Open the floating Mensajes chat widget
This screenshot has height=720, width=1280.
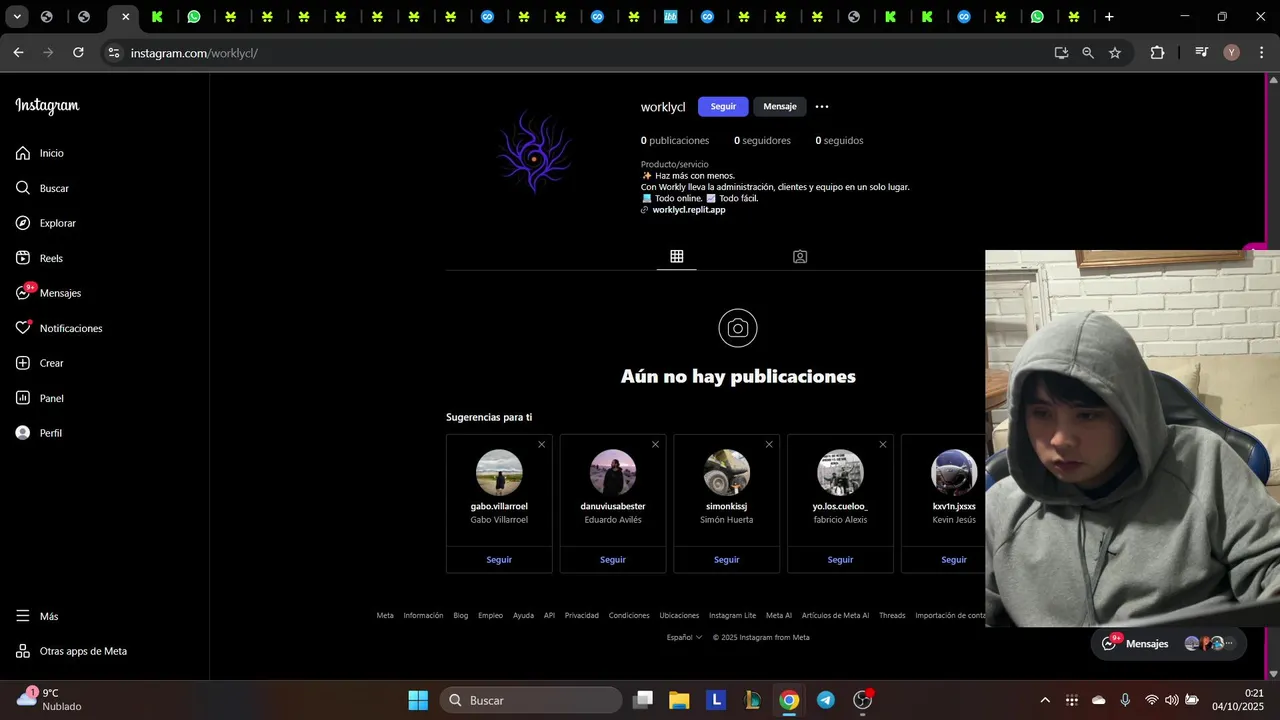[x=1168, y=644]
